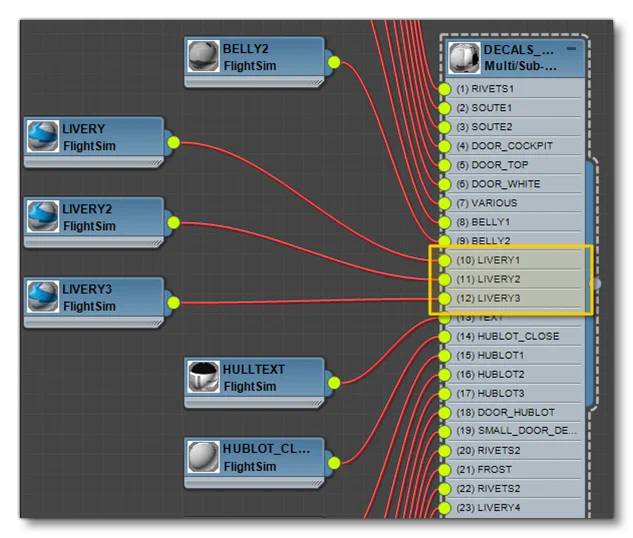Click input socket for (16) HUBLOT2
The height and width of the screenshot is (538, 633).
[444, 375]
